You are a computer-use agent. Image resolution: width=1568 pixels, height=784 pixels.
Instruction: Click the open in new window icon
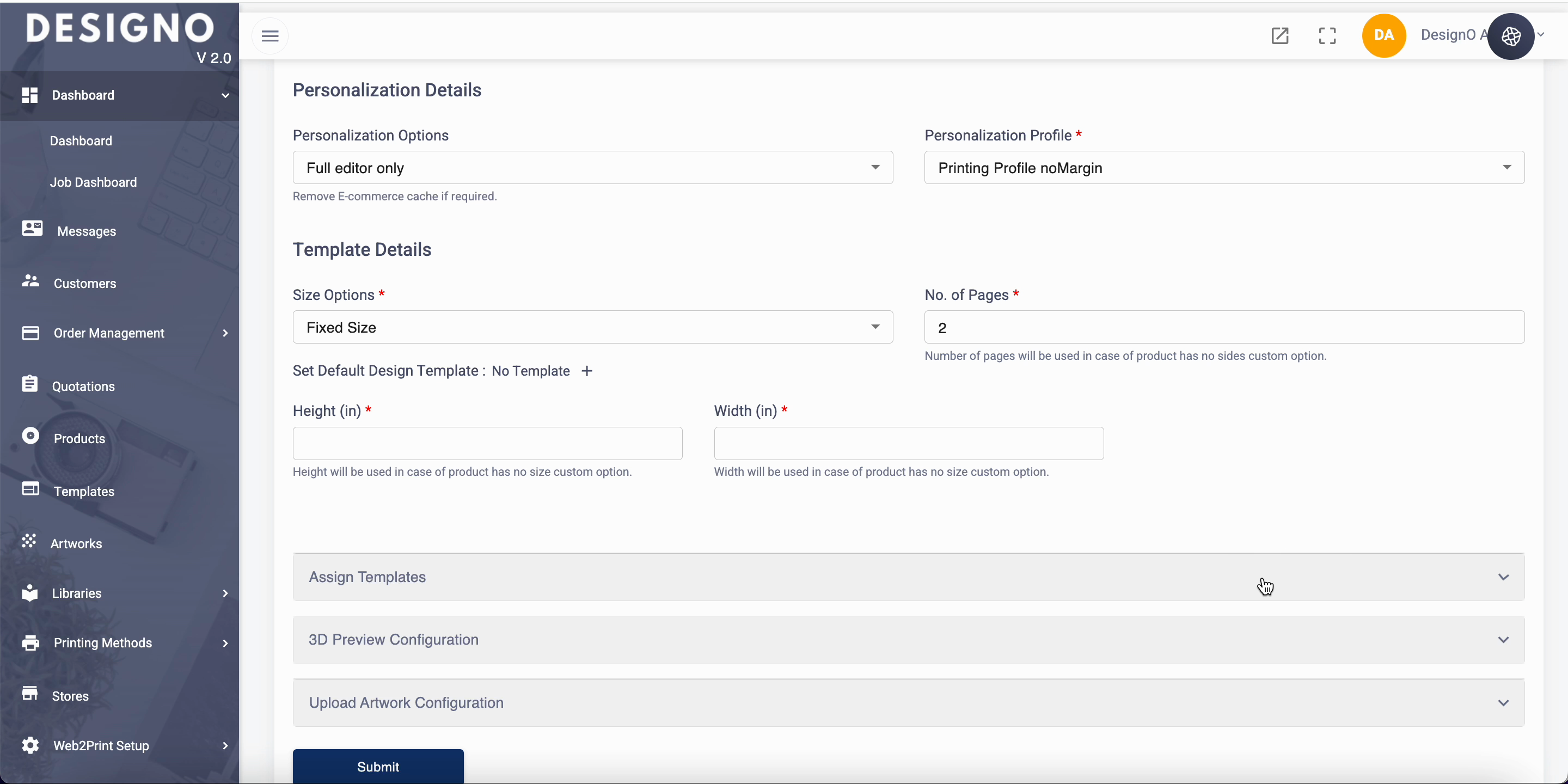1279,36
